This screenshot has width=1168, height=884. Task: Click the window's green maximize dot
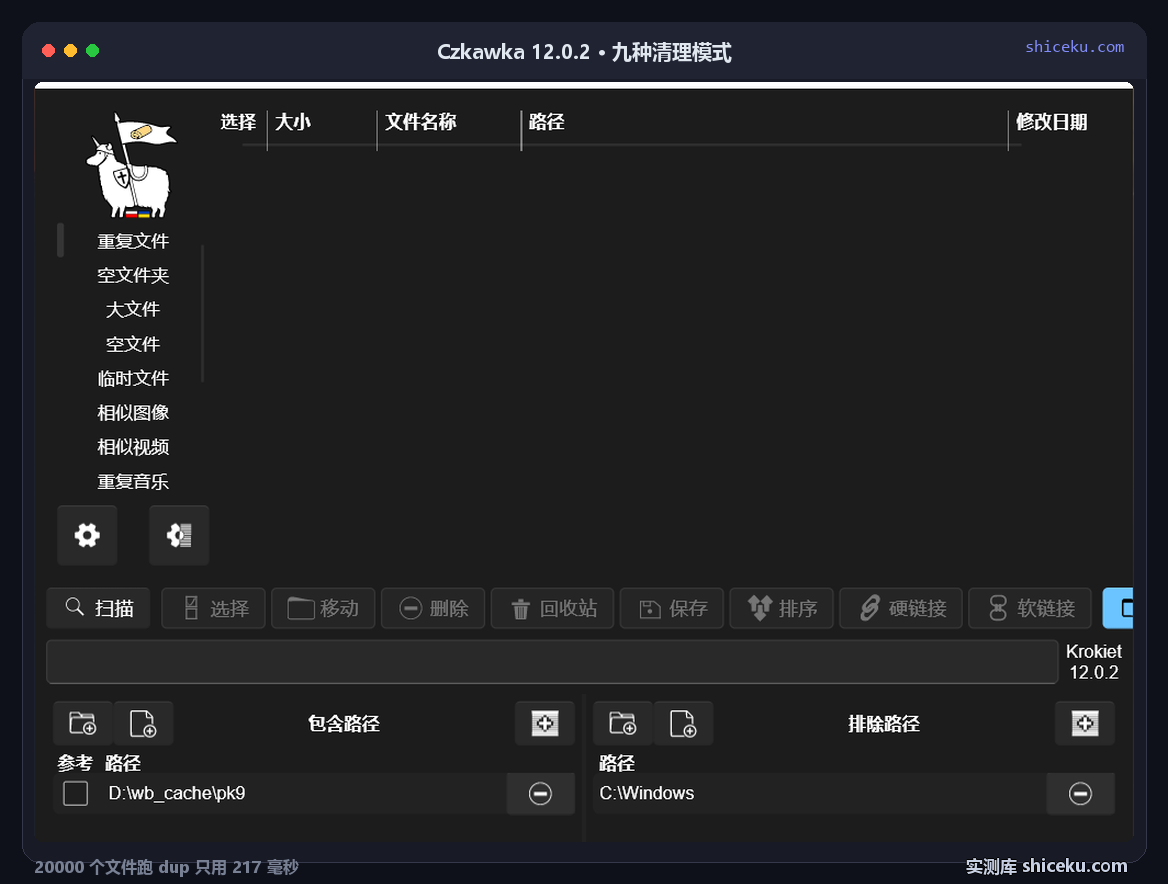coord(92,51)
